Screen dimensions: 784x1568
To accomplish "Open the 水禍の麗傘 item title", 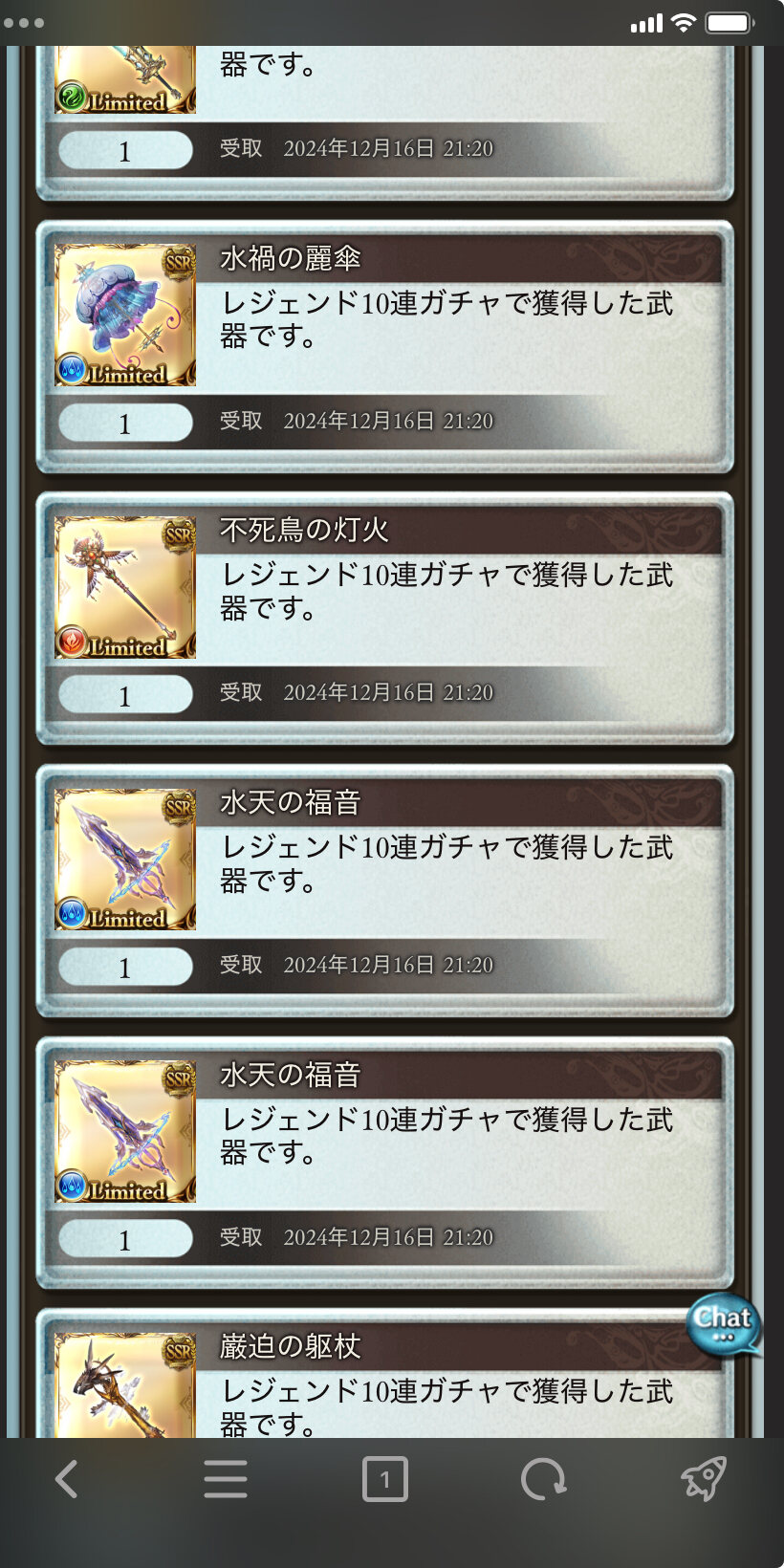I will (x=291, y=259).
